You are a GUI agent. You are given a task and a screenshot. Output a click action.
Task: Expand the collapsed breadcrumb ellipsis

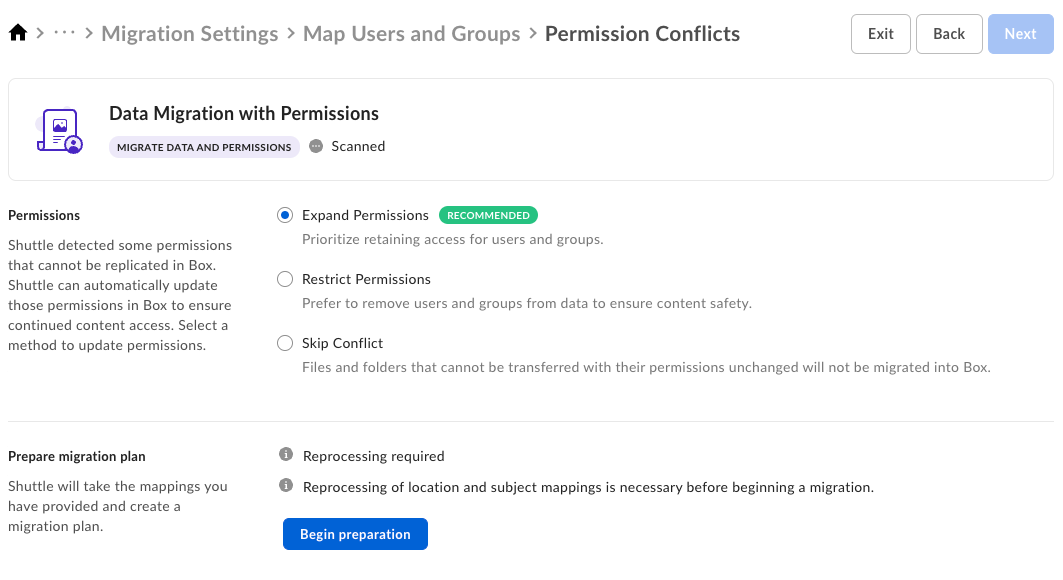point(64,33)
